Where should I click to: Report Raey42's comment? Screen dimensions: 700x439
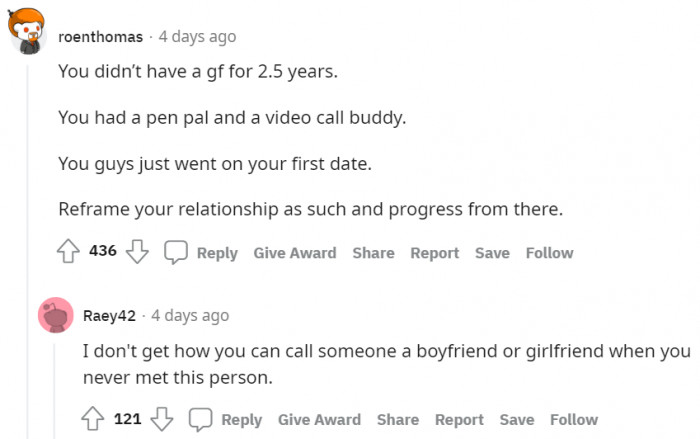(459, 419)
